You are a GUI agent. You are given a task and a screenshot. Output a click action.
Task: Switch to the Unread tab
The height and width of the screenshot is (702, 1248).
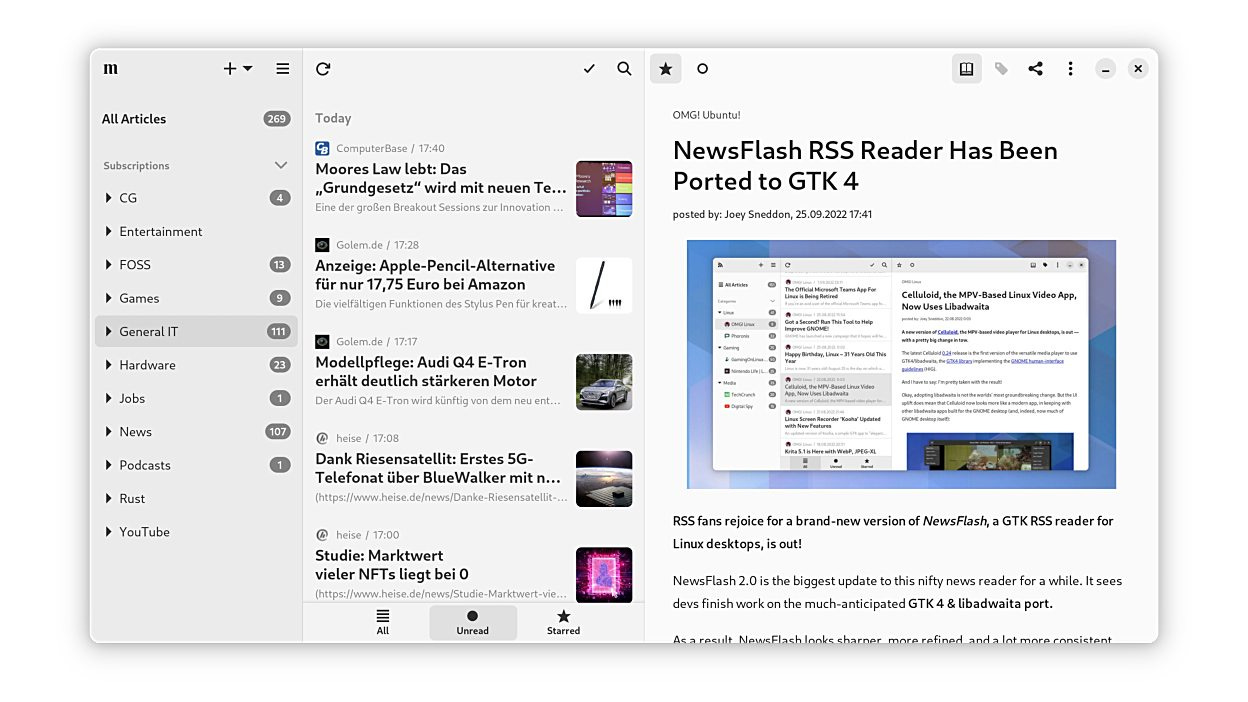click(473, 622)
